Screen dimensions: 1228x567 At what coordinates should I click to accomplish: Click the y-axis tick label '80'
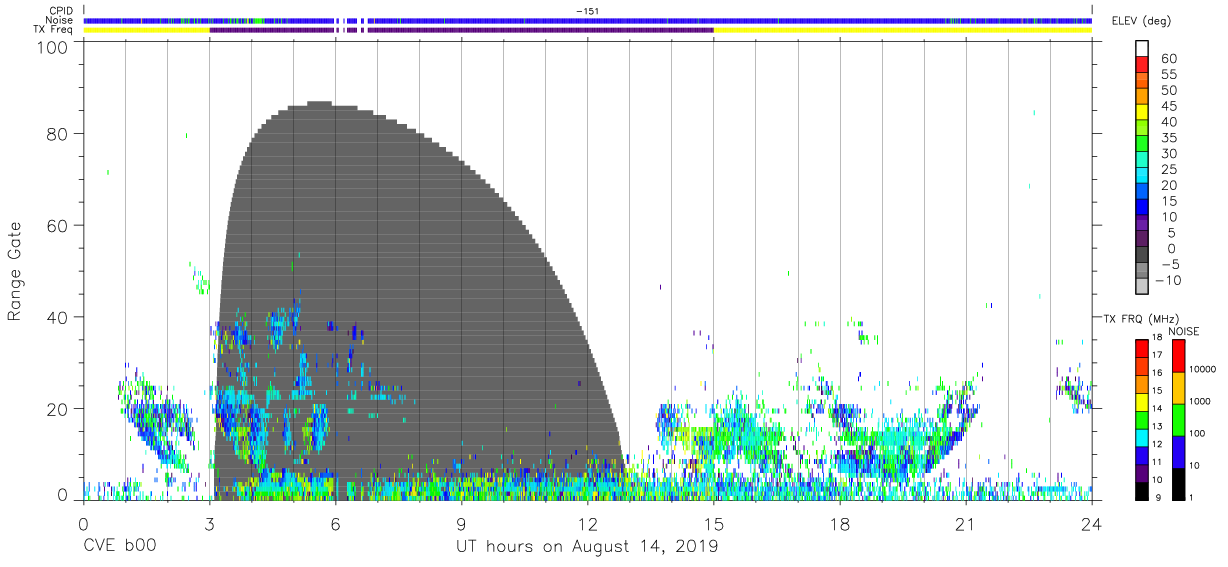[x=57, y=133]
